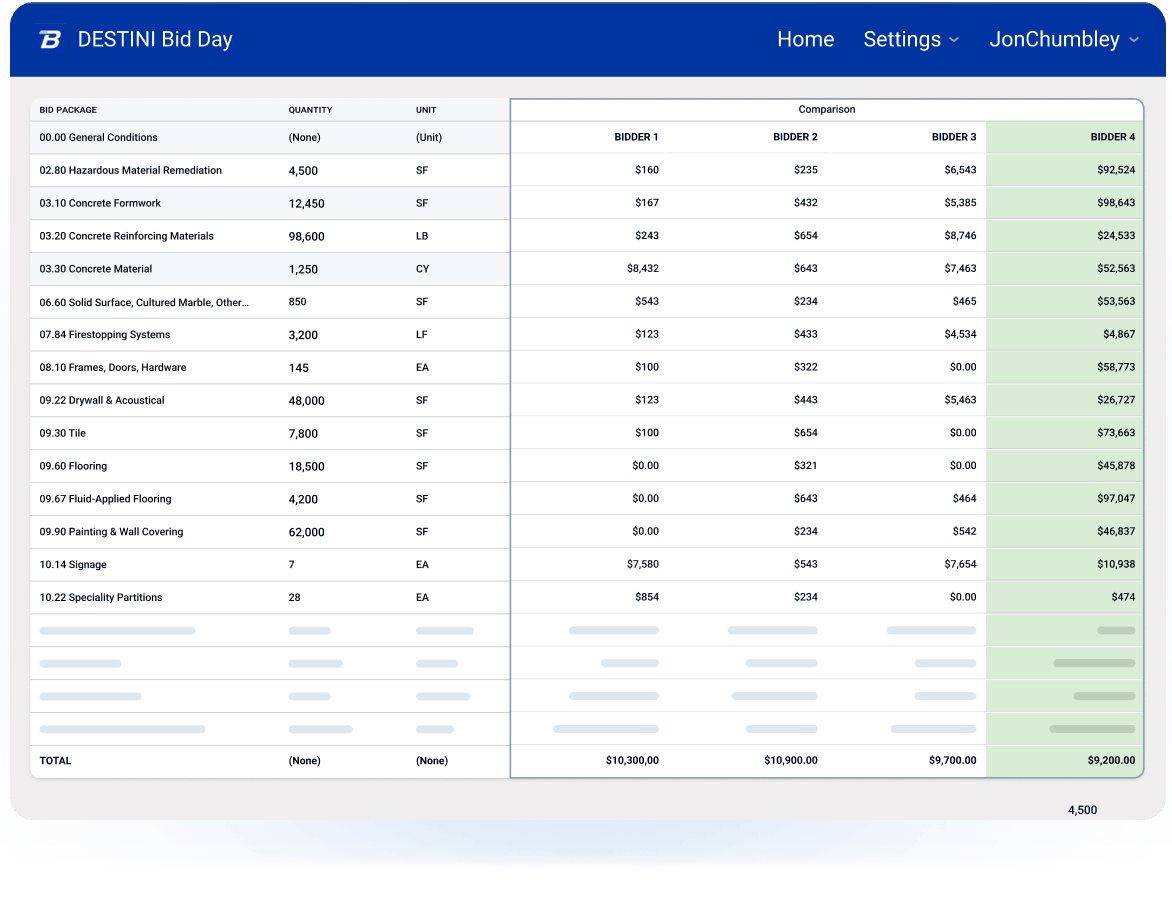Viewport: 1172px width, 900px height.
Task: Click the Comparison section header
Action: click(x=827, y=109)
